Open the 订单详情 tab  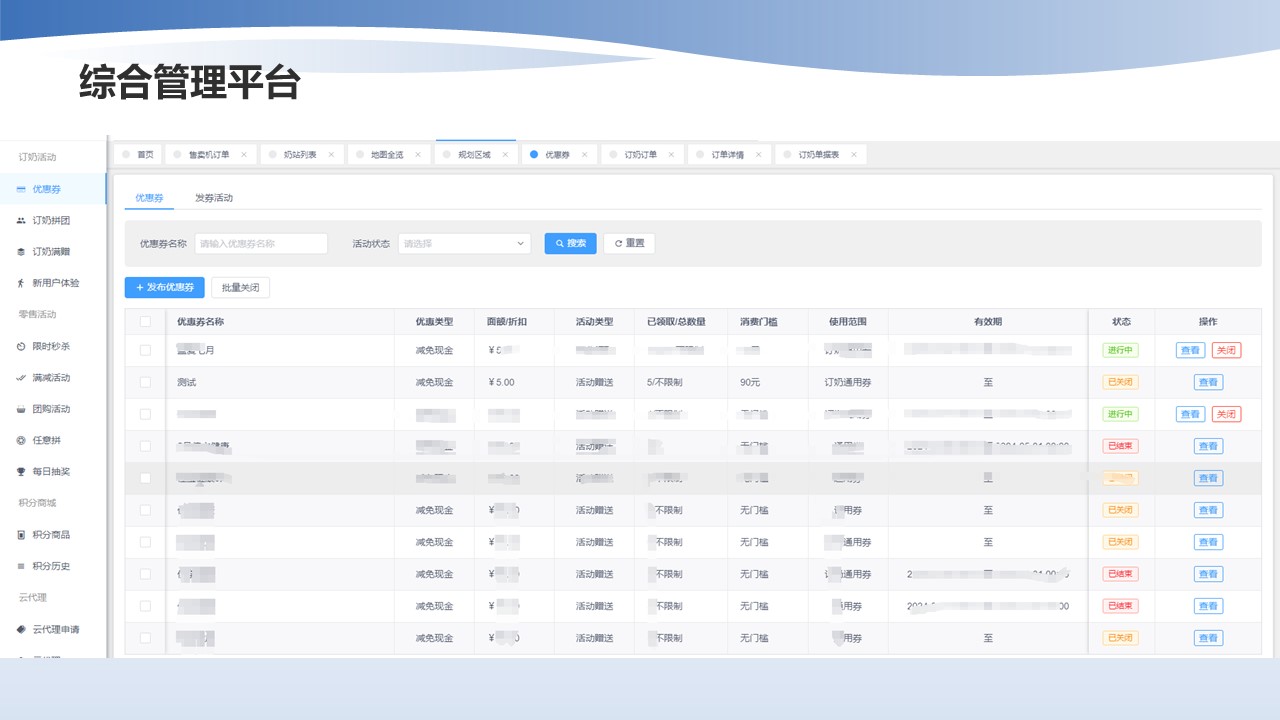(x=728, y=155)
